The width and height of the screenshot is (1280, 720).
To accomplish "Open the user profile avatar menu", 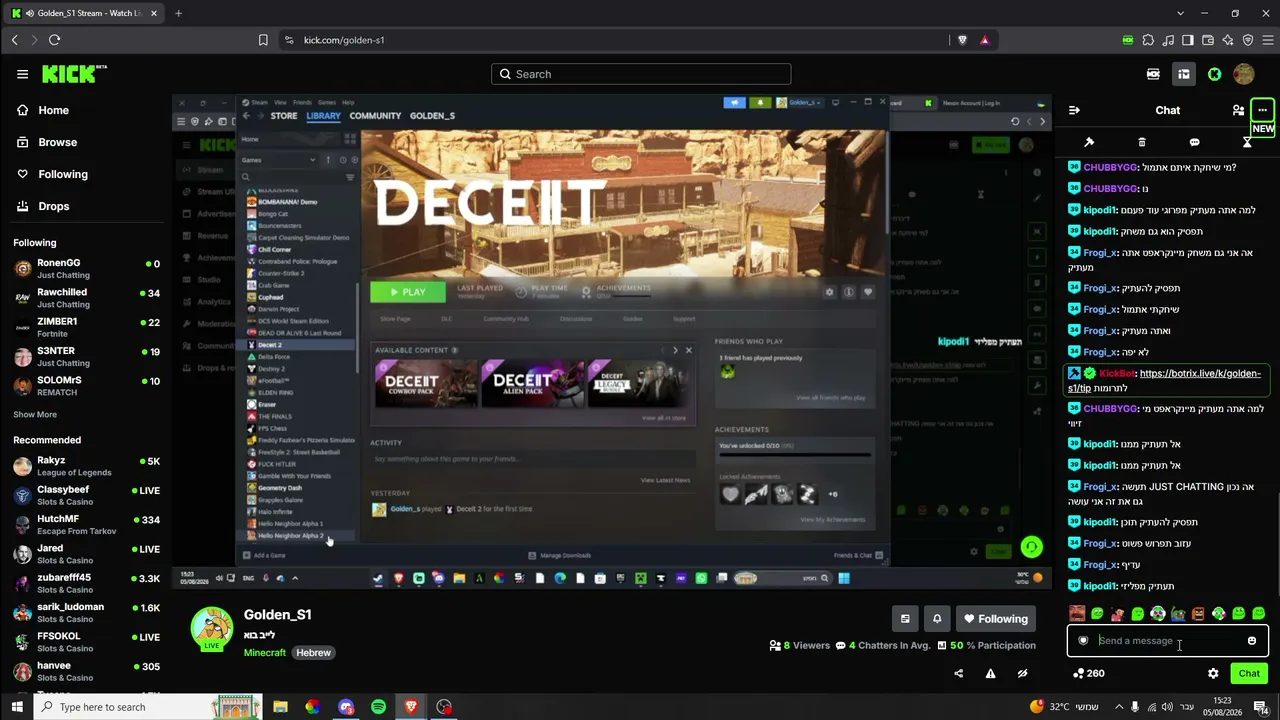I will [1244, 74].
